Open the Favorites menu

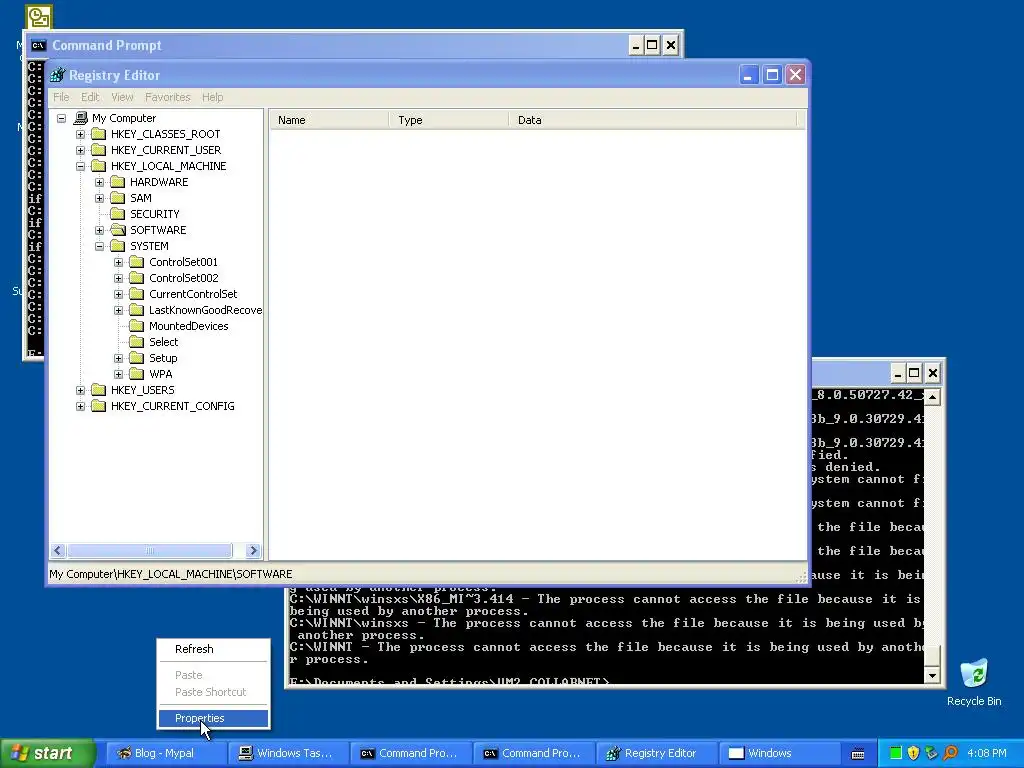click(x=168, y=97)
